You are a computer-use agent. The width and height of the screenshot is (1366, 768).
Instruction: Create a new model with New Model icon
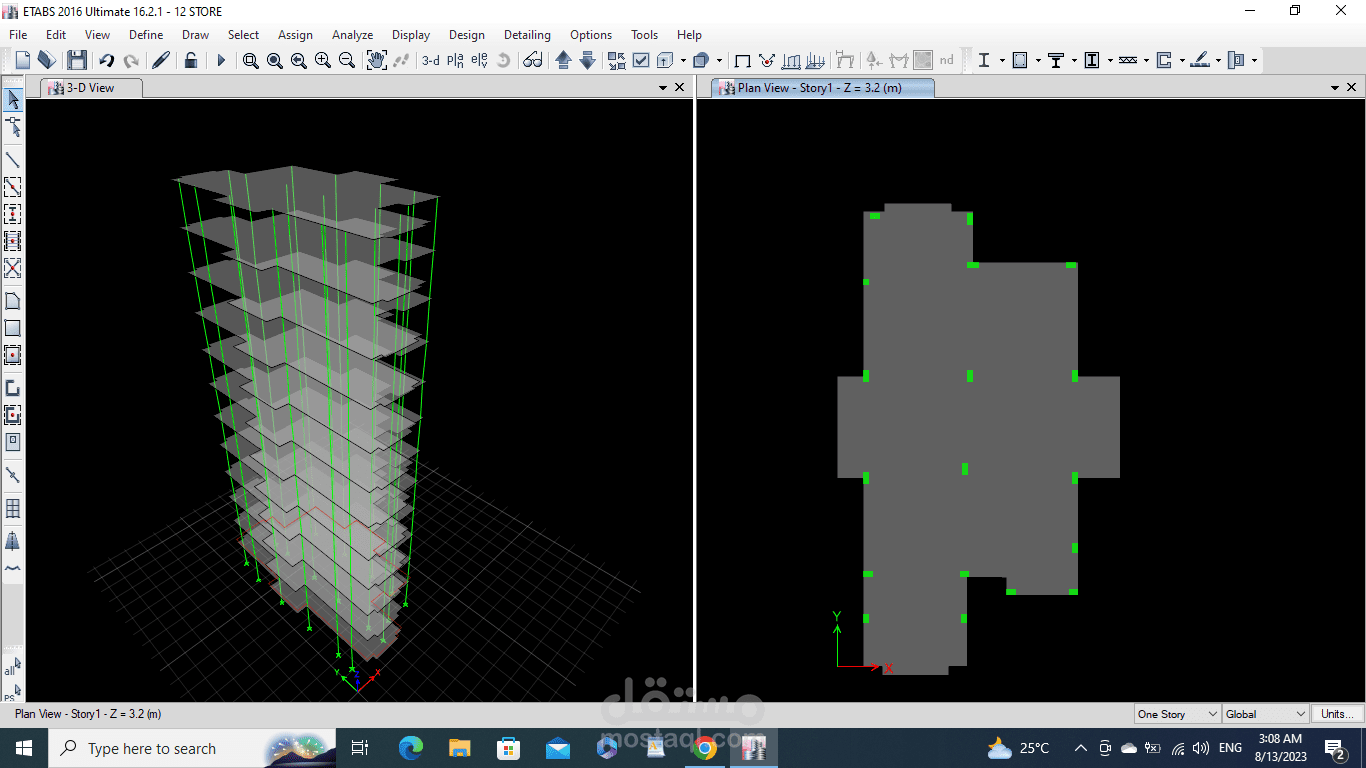22,60
